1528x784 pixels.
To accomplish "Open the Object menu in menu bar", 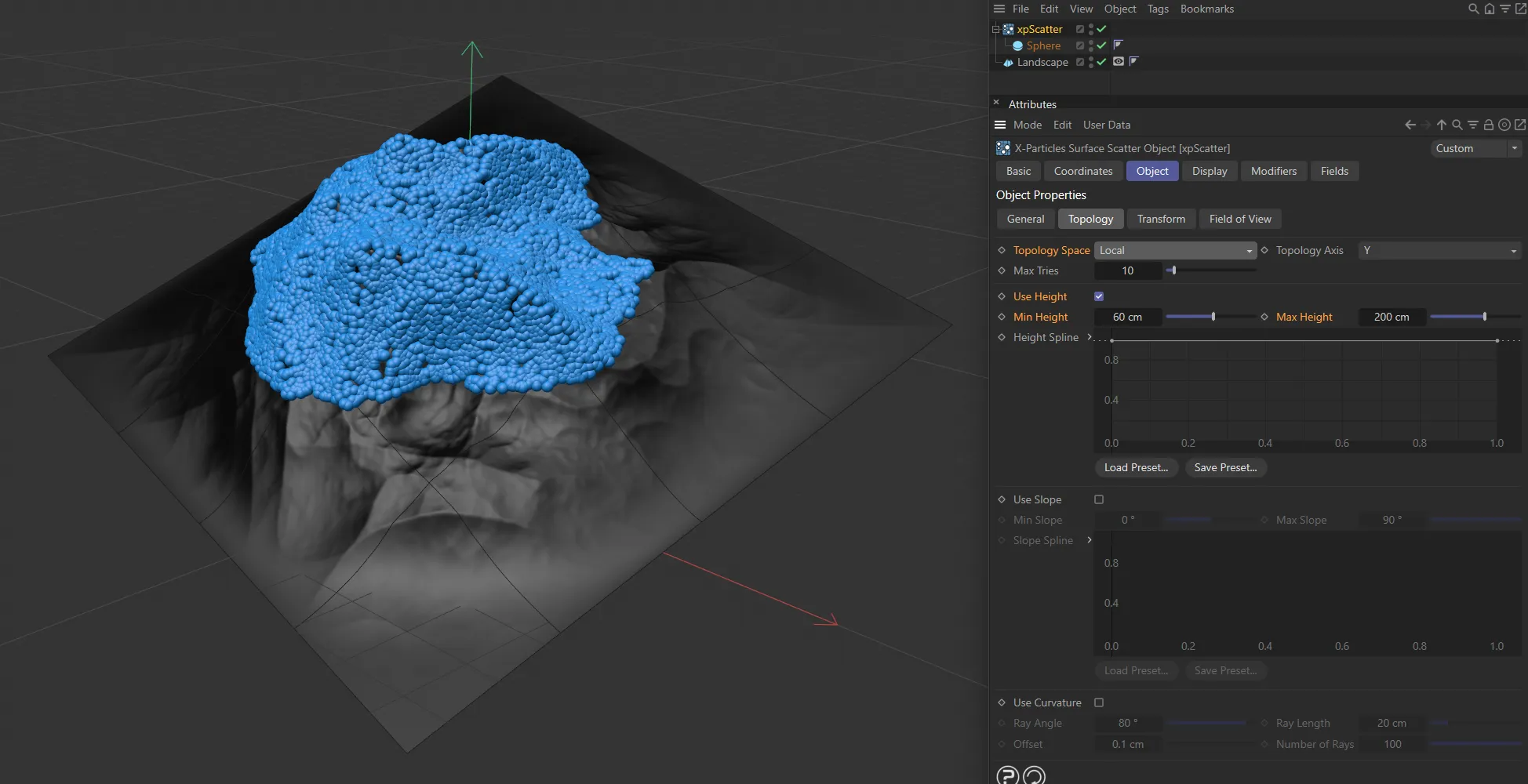I will coord(1119,9).
